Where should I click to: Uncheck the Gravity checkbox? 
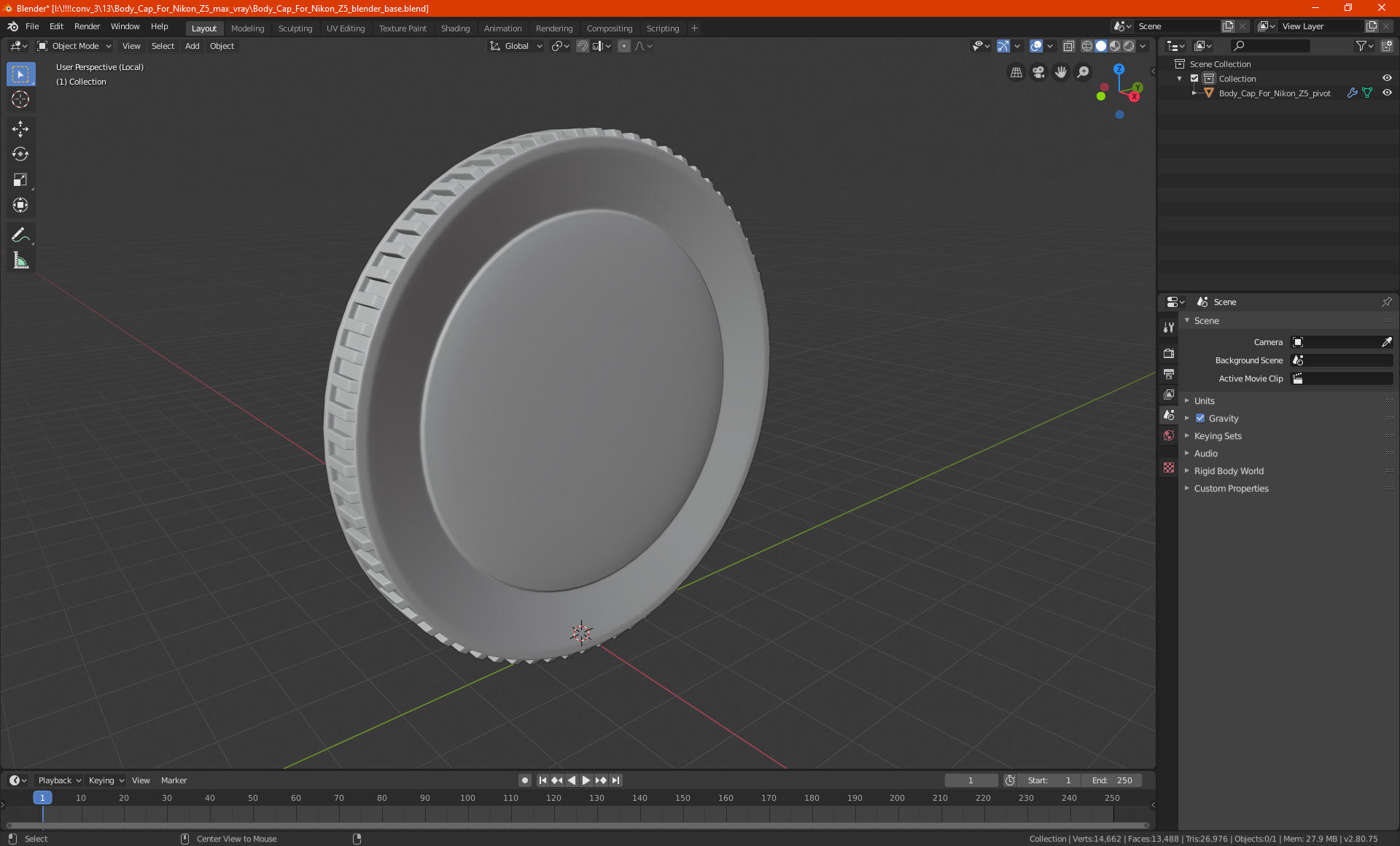click(x=1200, y=419)
